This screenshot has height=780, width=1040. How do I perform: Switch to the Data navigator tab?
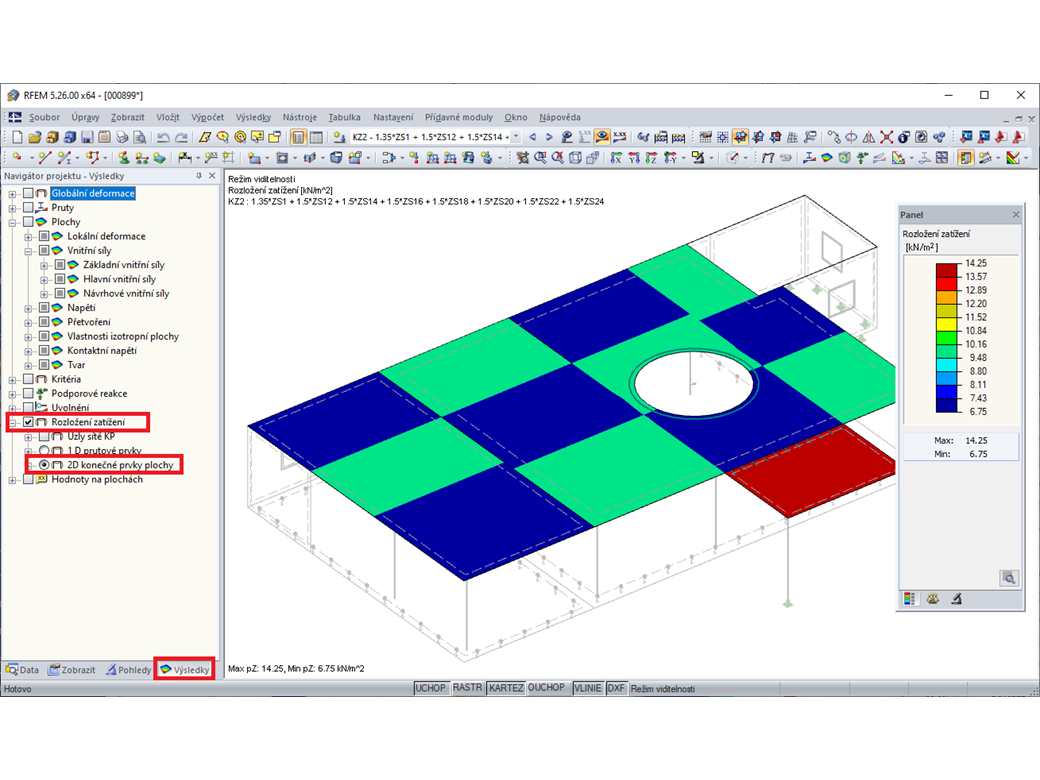click(x=23, y=670)
